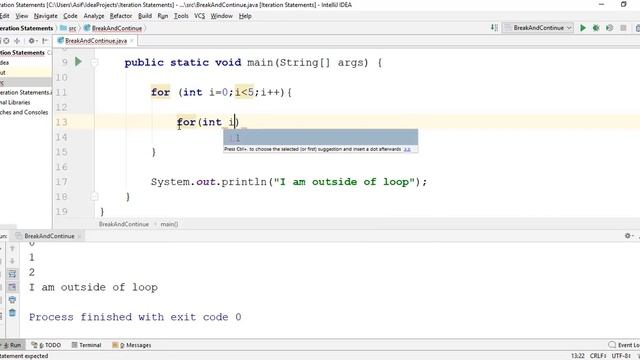Select the Iteration Statements.iml file in the tree
Viewport: 640px width, 360px height.
point(25,93)
